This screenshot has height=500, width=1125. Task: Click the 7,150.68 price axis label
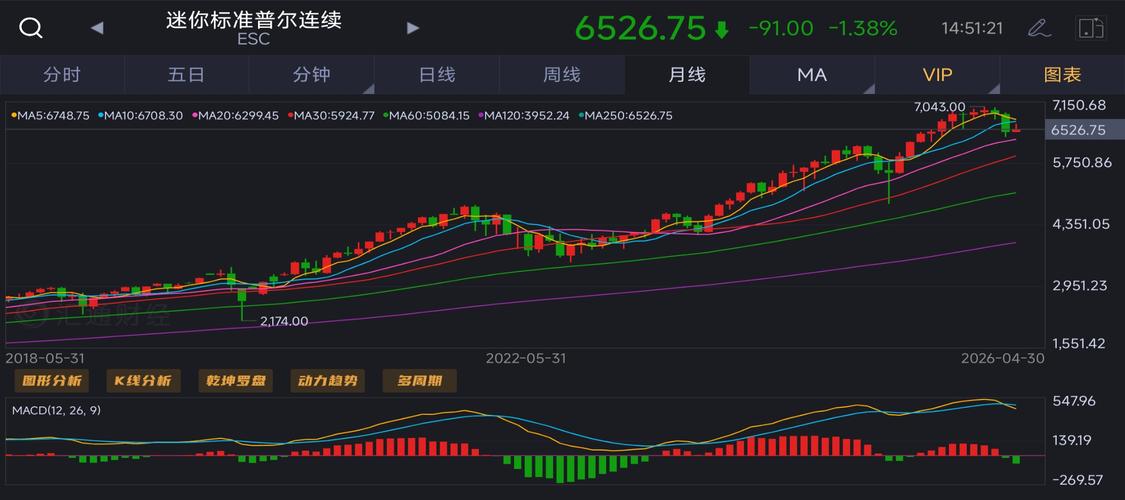(1078, 105)
